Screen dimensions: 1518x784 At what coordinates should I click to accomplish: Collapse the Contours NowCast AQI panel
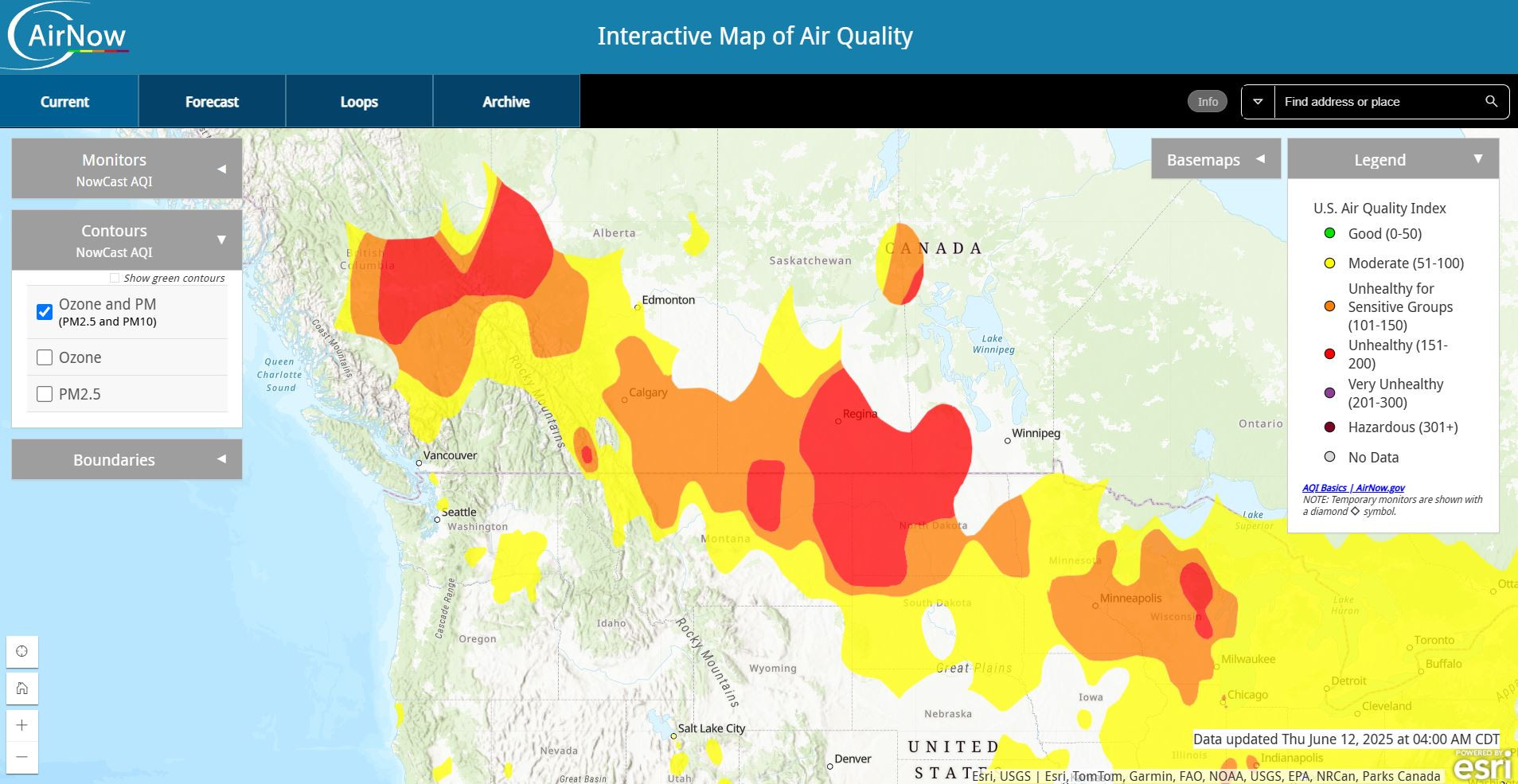click(127, 240)
